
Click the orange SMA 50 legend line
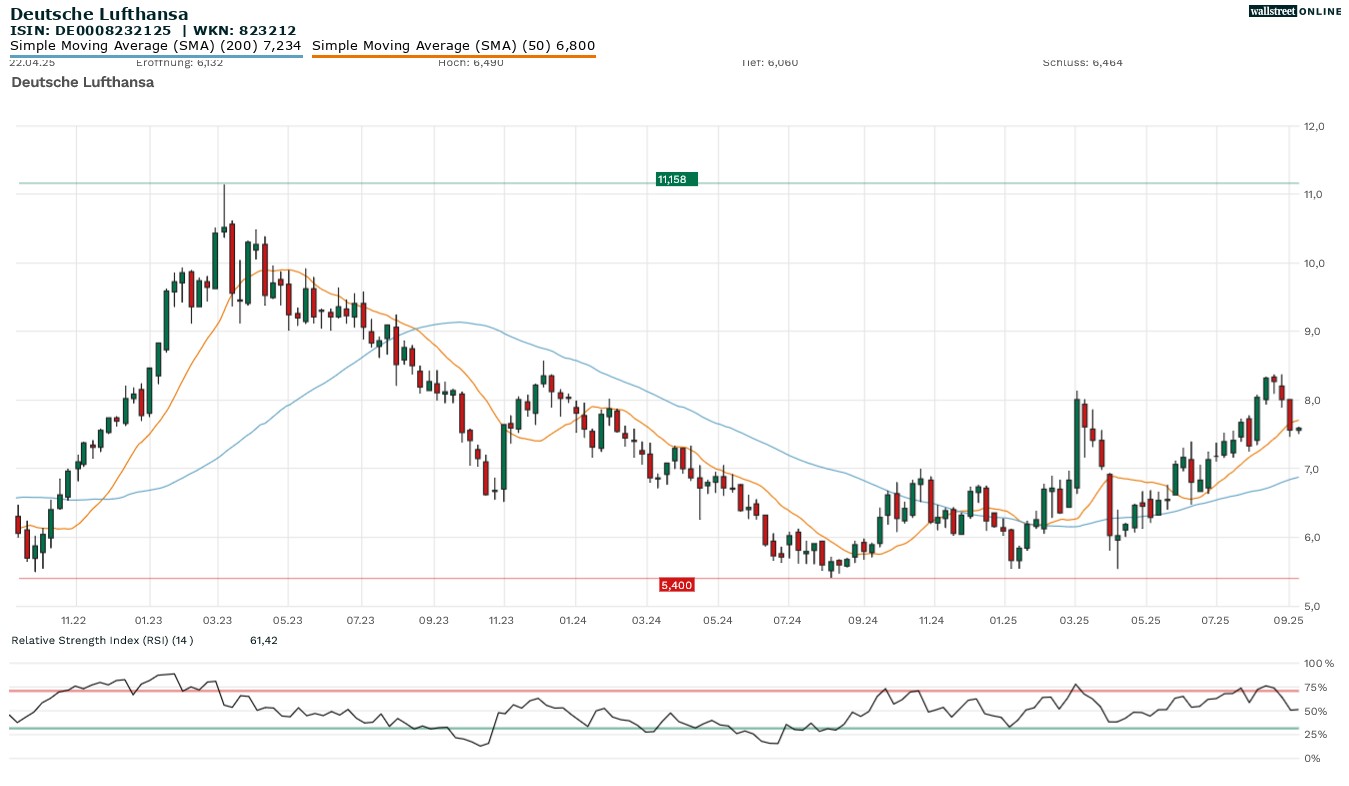pyautogui.click(x=454, y=56)
